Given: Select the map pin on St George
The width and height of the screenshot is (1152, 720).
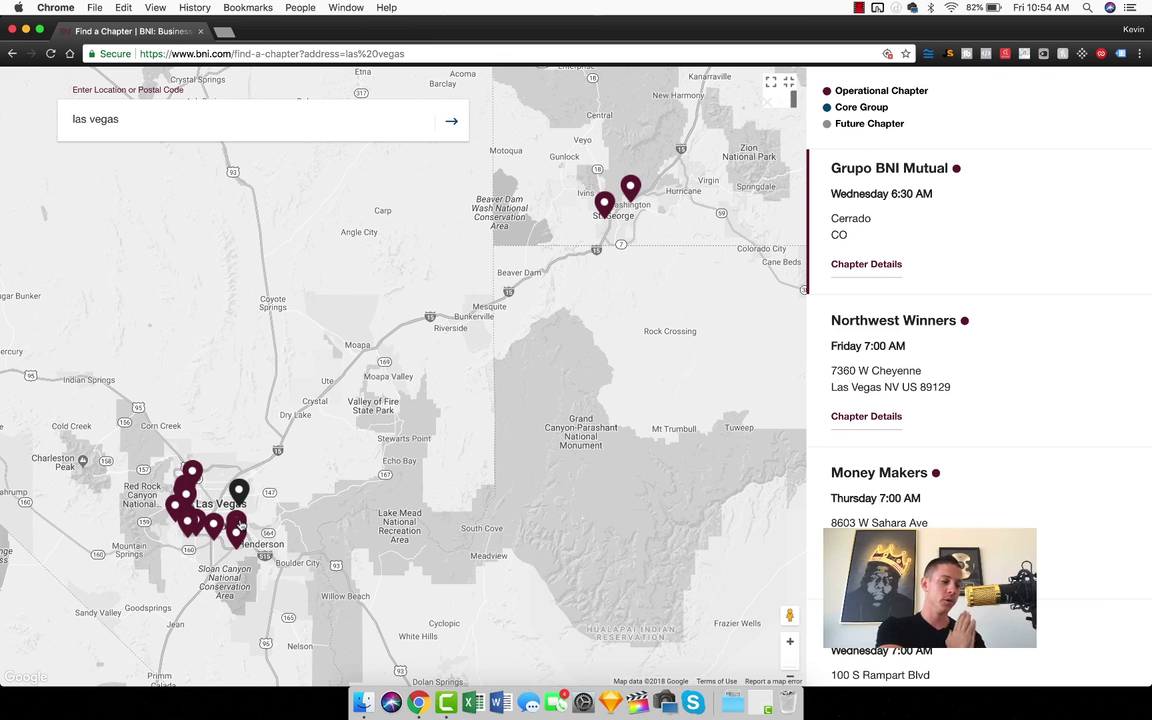Looking at the screenshot, I should 605,205.
